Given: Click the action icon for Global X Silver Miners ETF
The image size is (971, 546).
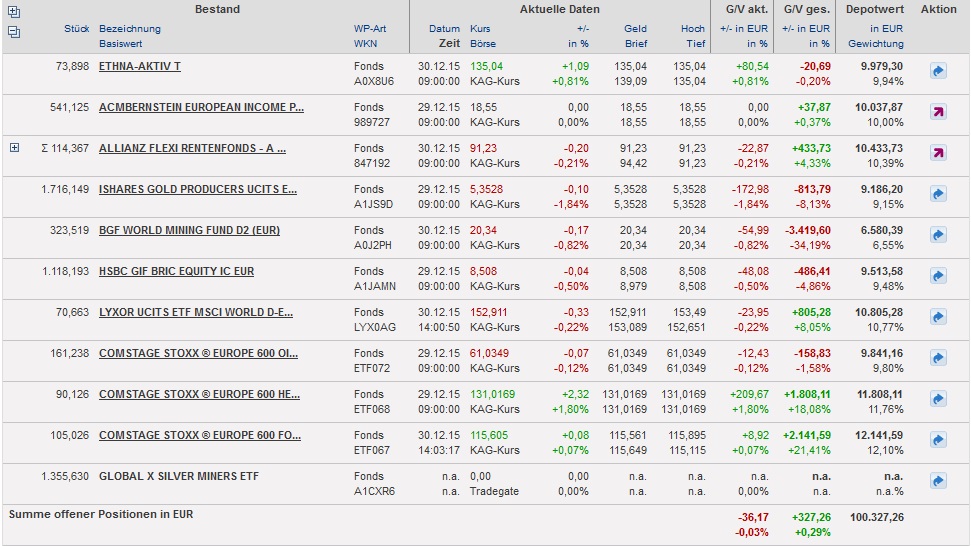Looking at the screenshot, I should point(938,481).
